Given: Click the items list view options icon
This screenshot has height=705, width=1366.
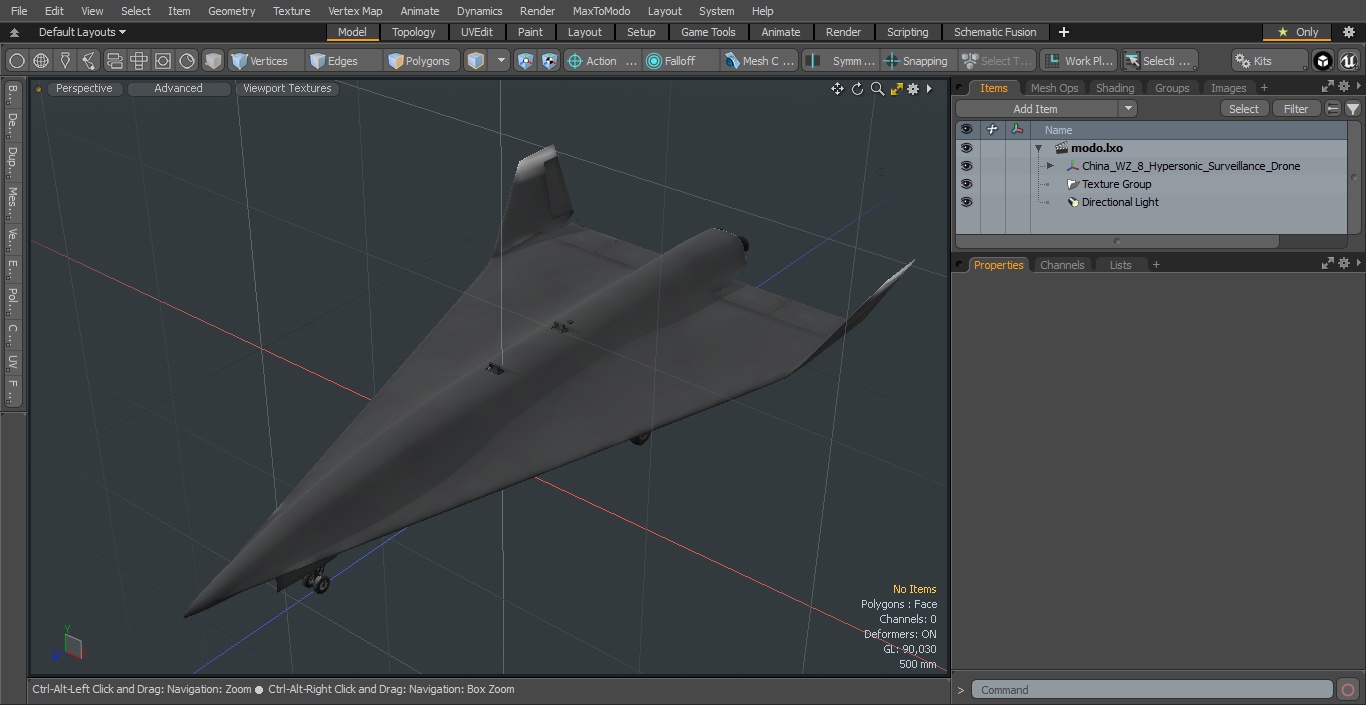Looking at the screenshot, I should [1332, 109].
